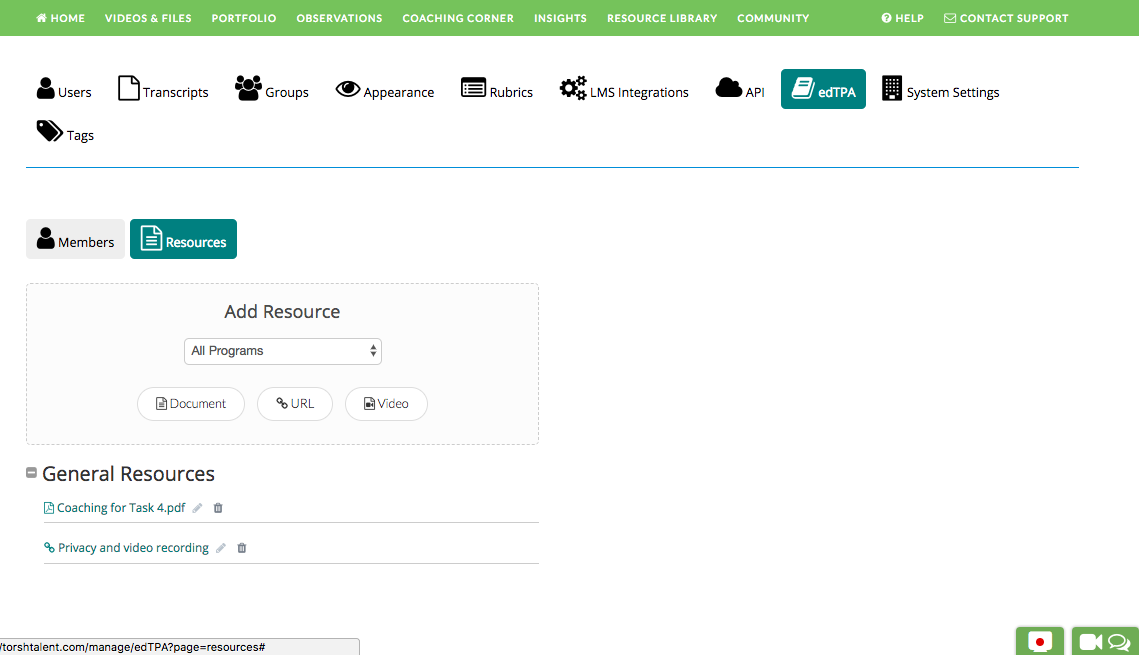Image resolution: width=1139 pixels, height=655 pixels.
Task: Add a Document resource
Action: pyautogui.click(x=191, y=404)
